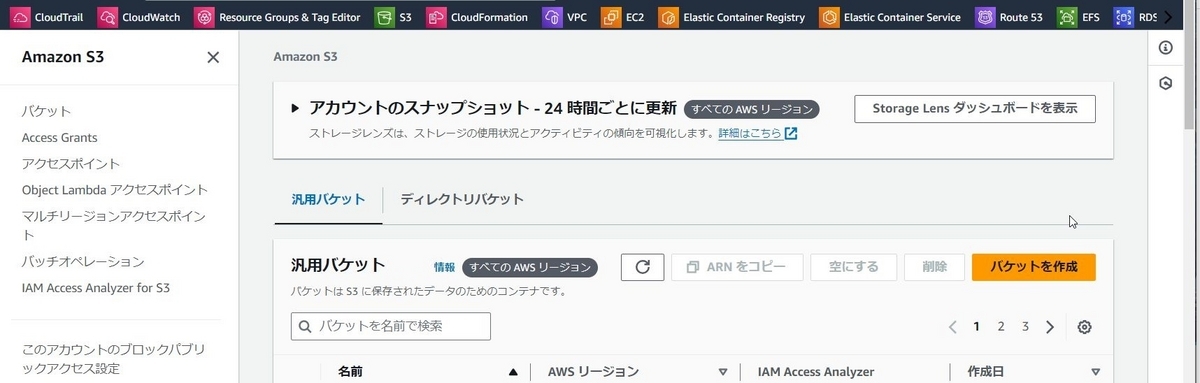The height and width of the screenshot is (383, 1200).
Task: Sort buckets by 名前 column arrow
Action: [513, 372]
